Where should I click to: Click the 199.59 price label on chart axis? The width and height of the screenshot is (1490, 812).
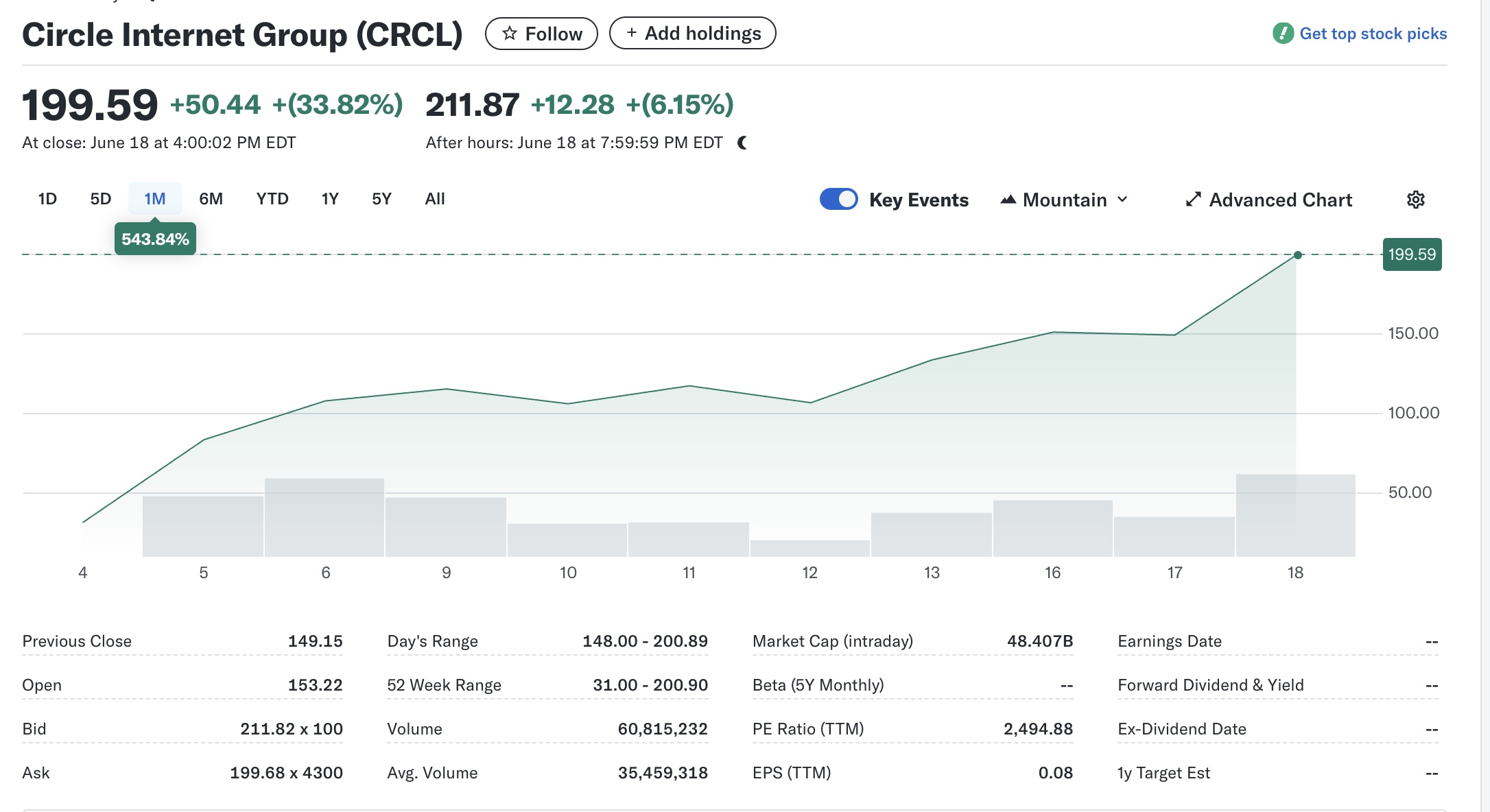(x=1412, y=254)
